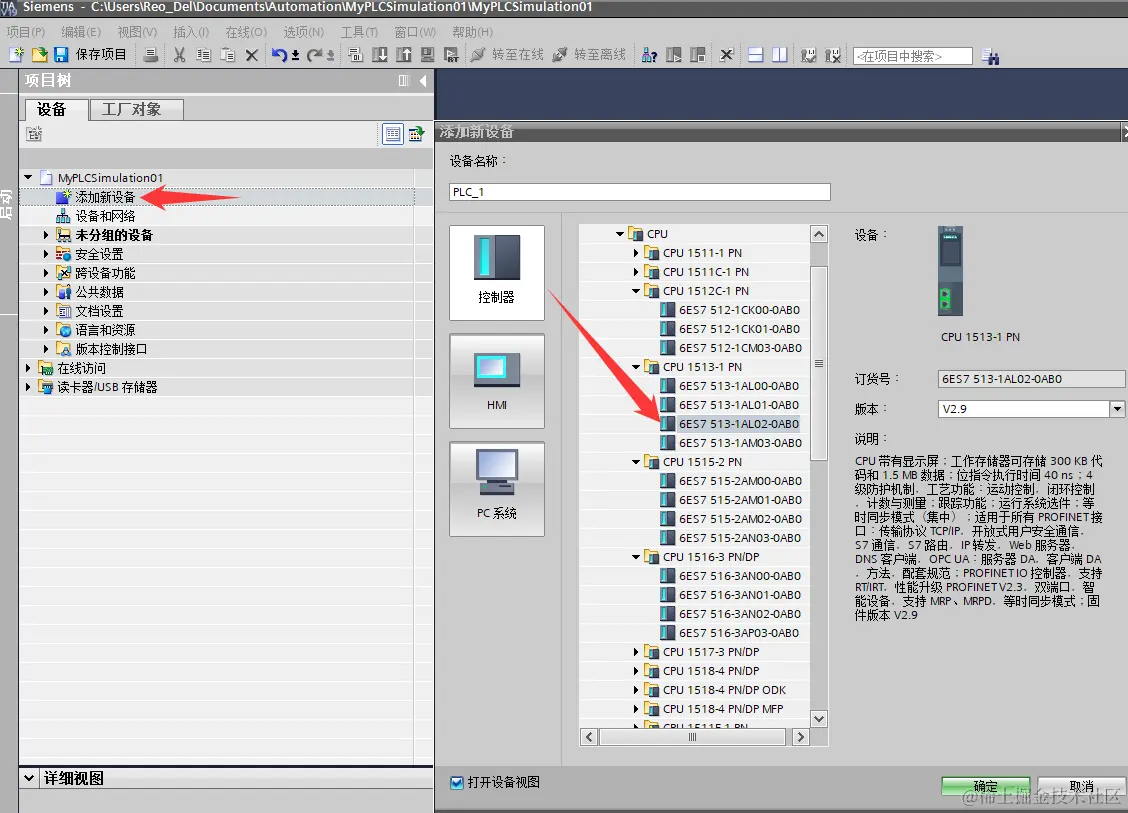Click the start runtime icon
This screenshot has width=1128, height=813.
coord(451,55)
